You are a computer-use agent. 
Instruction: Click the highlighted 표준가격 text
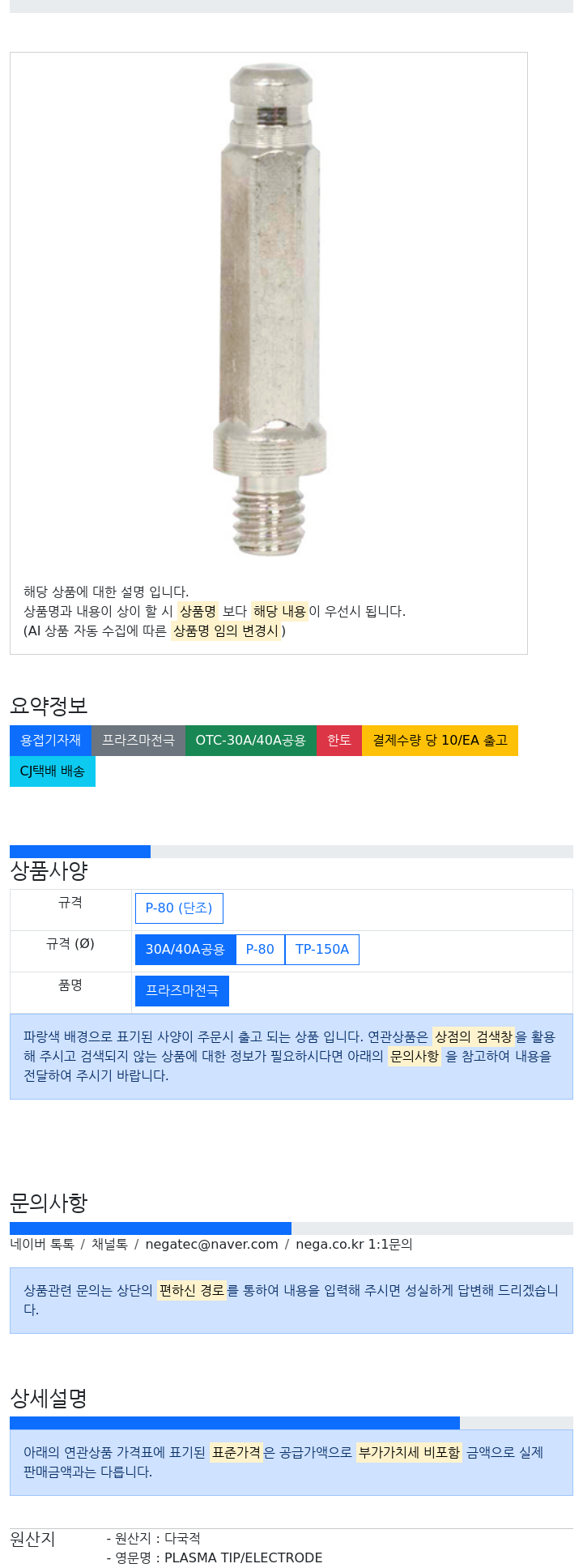pos(236,1453)
